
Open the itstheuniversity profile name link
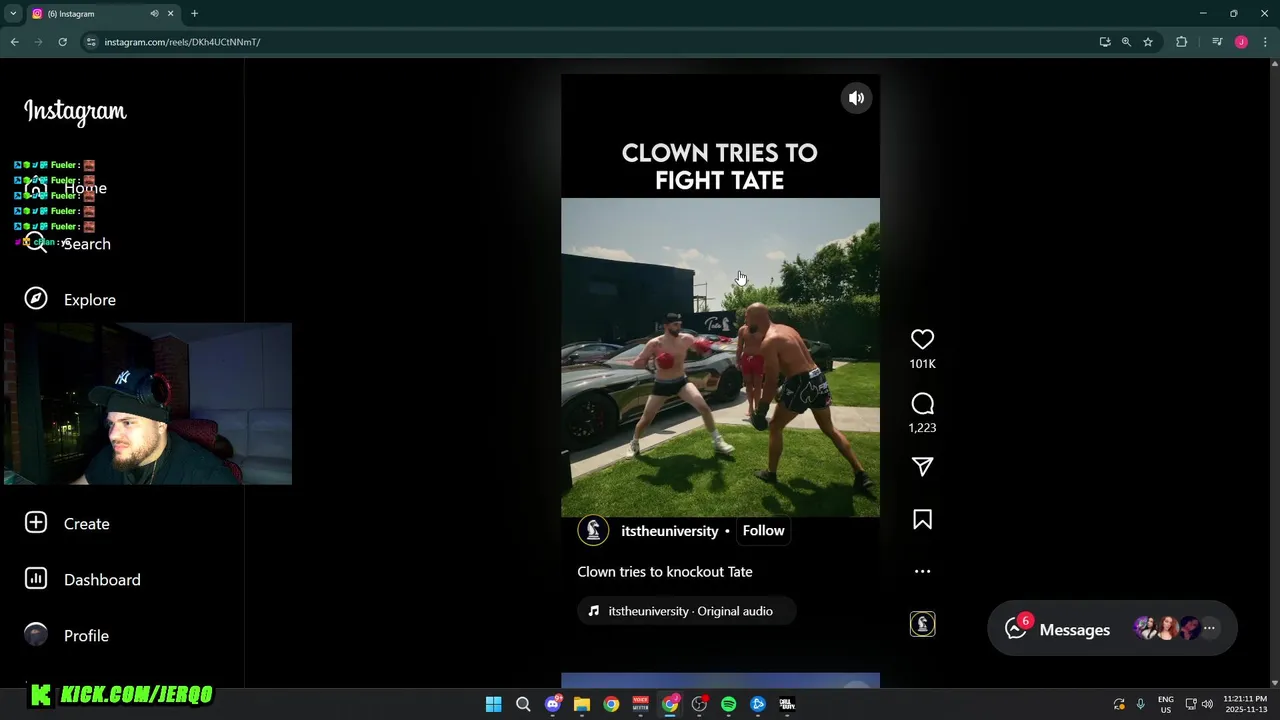point(669,531)
